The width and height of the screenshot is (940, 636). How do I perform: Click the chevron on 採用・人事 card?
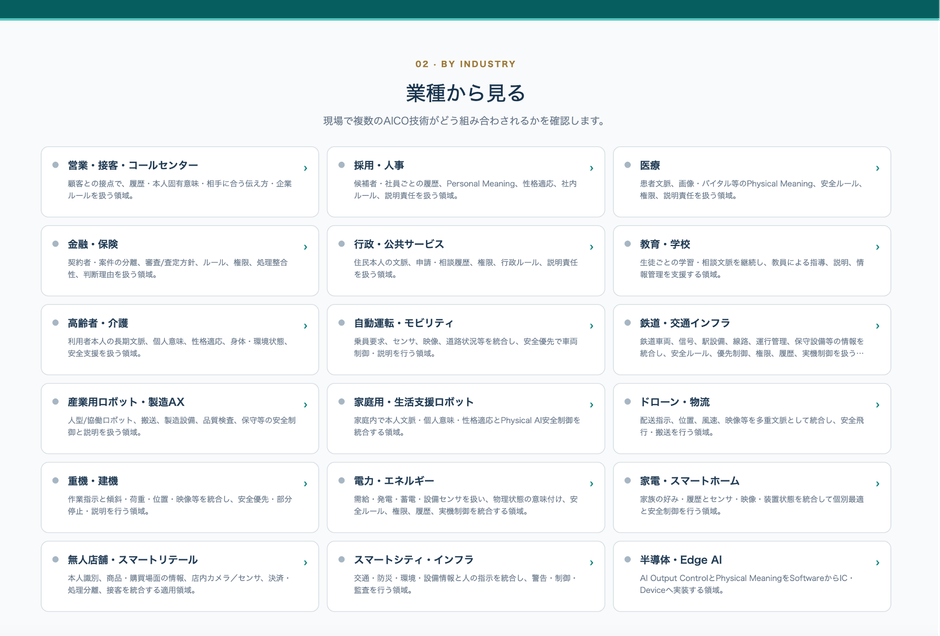(x=591, y=168)
